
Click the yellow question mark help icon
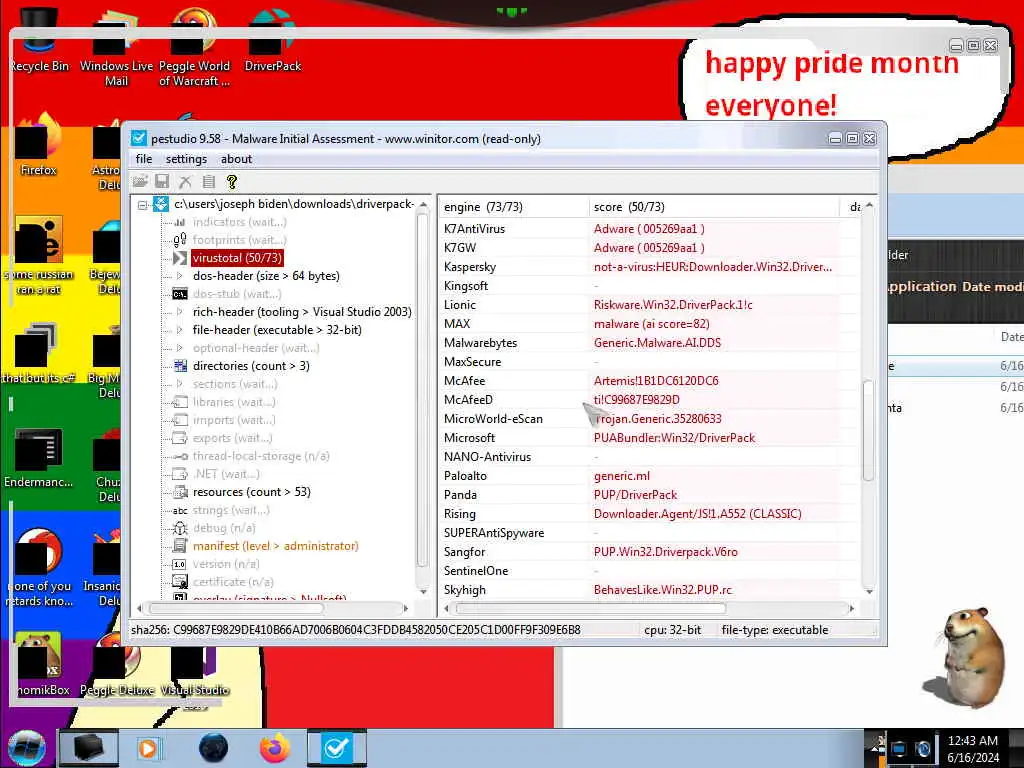(x=231, y=182)
